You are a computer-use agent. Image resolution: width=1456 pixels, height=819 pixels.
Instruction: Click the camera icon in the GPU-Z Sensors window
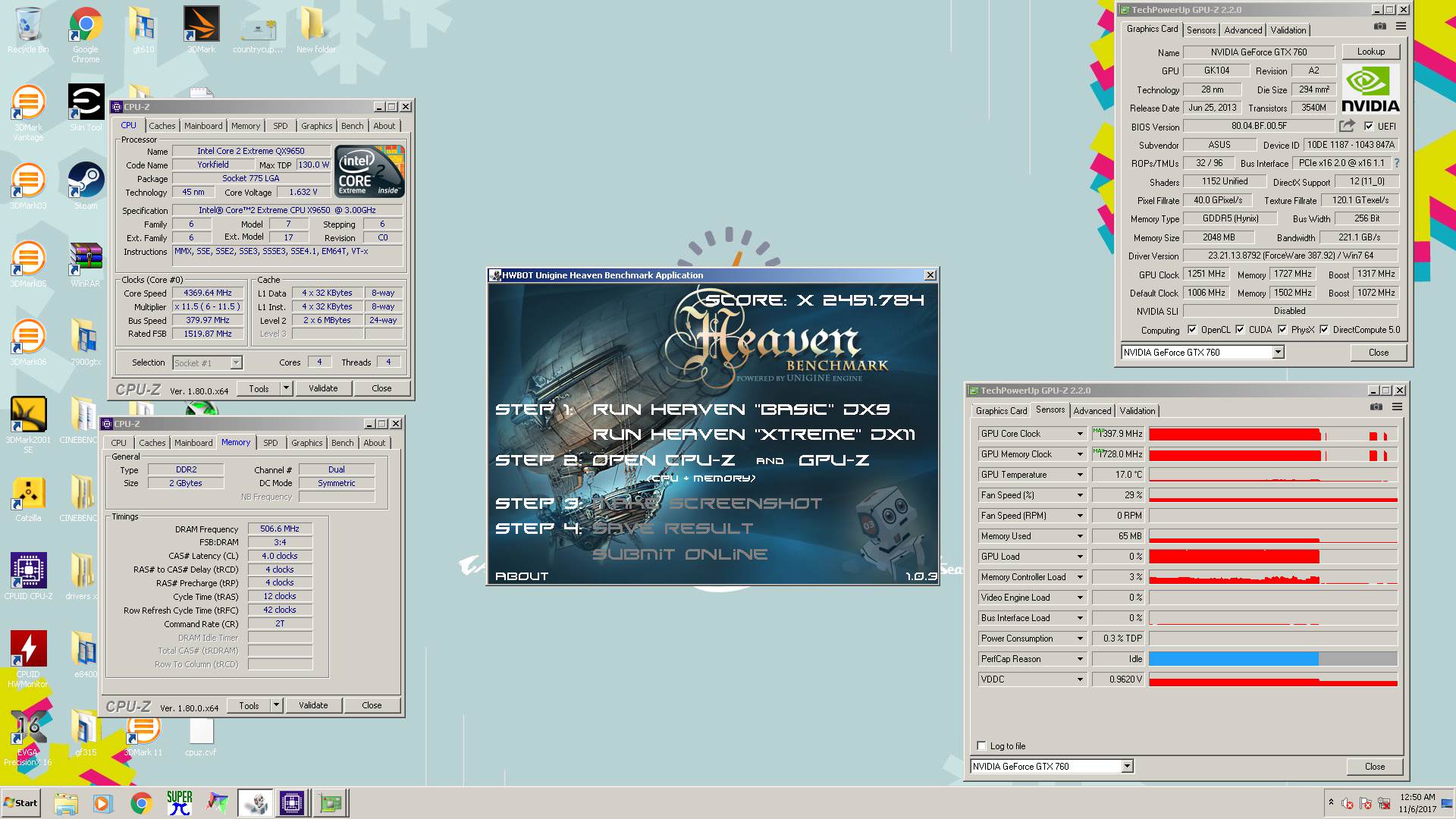tap(1376, 407)
